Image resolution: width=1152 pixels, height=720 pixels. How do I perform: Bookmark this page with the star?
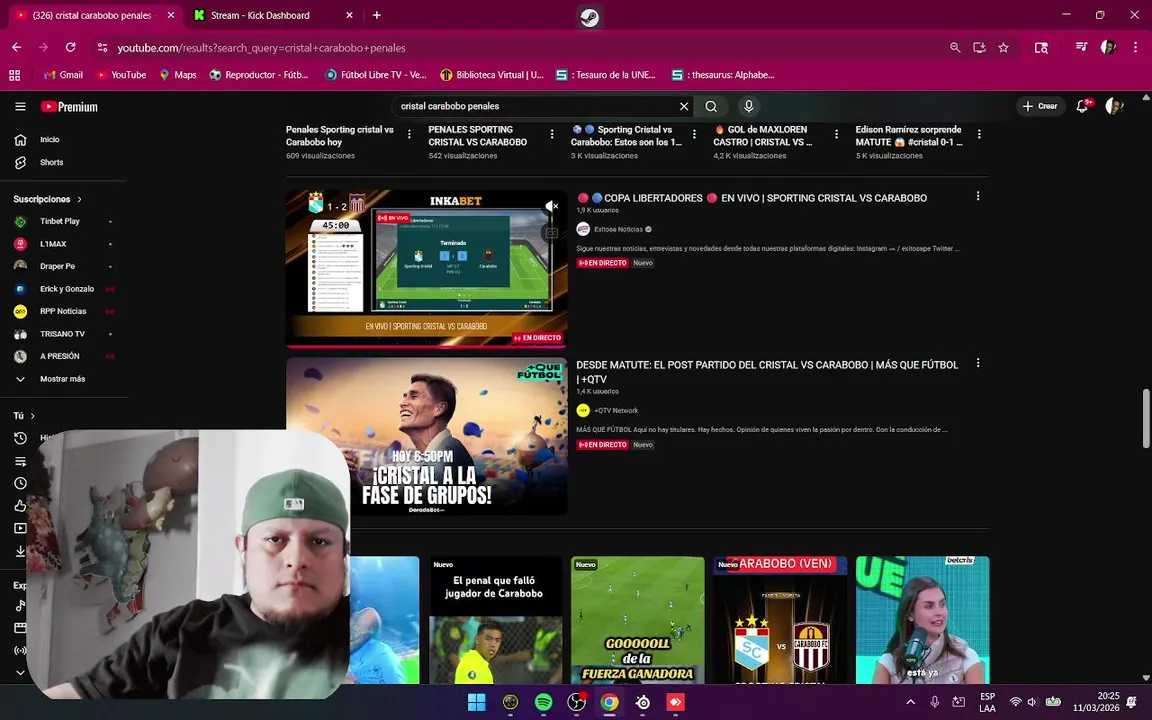(x=1004, y=47)
